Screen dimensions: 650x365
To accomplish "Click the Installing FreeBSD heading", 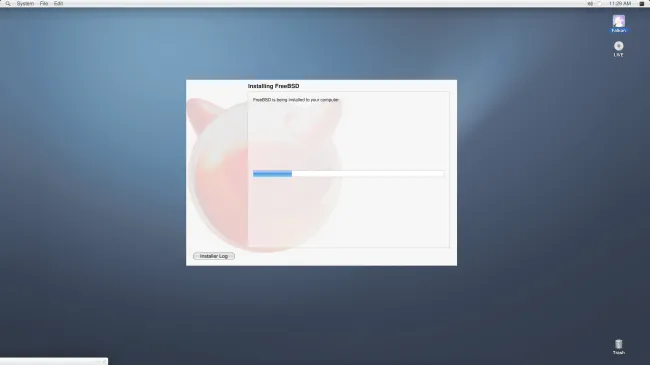I will (x=273, y=86).
